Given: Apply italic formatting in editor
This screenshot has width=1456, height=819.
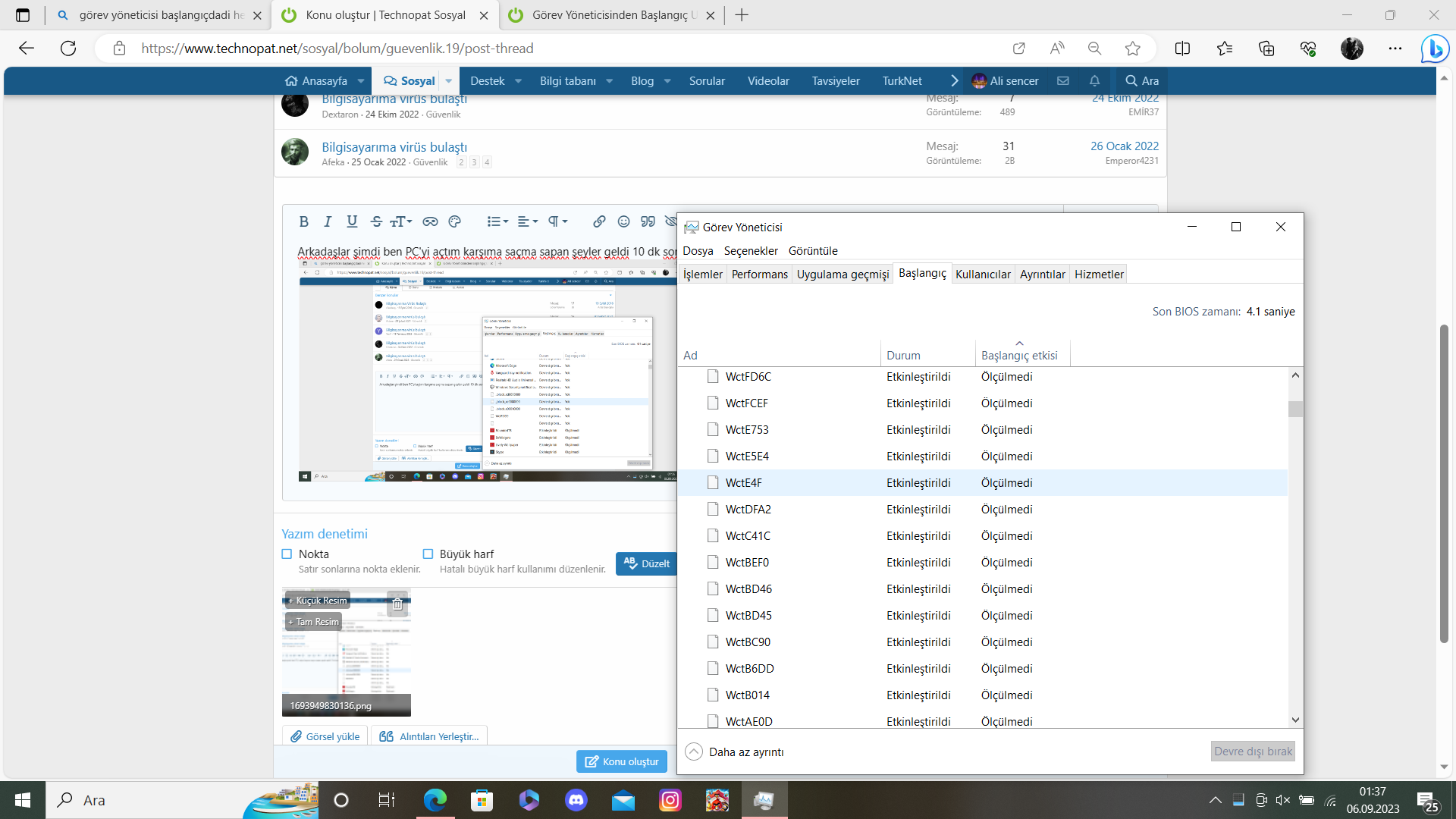Looking at the screenshot, I should point(328,221).
